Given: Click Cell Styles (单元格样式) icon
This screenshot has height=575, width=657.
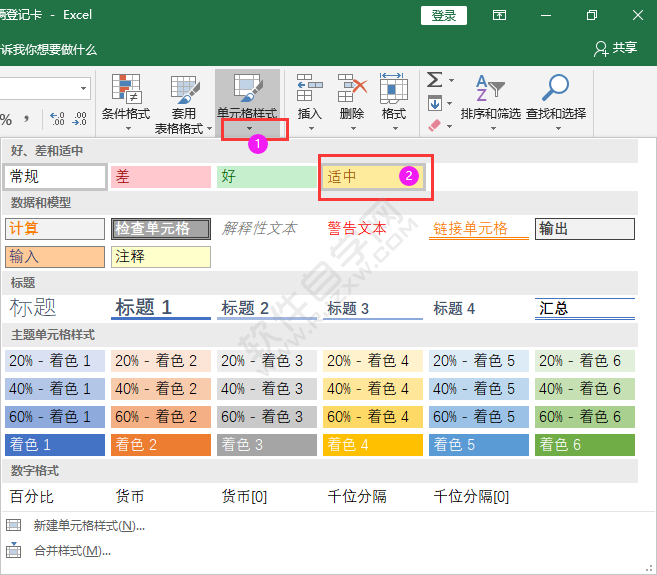Looking at the screenshot, I should pos(248,88).
